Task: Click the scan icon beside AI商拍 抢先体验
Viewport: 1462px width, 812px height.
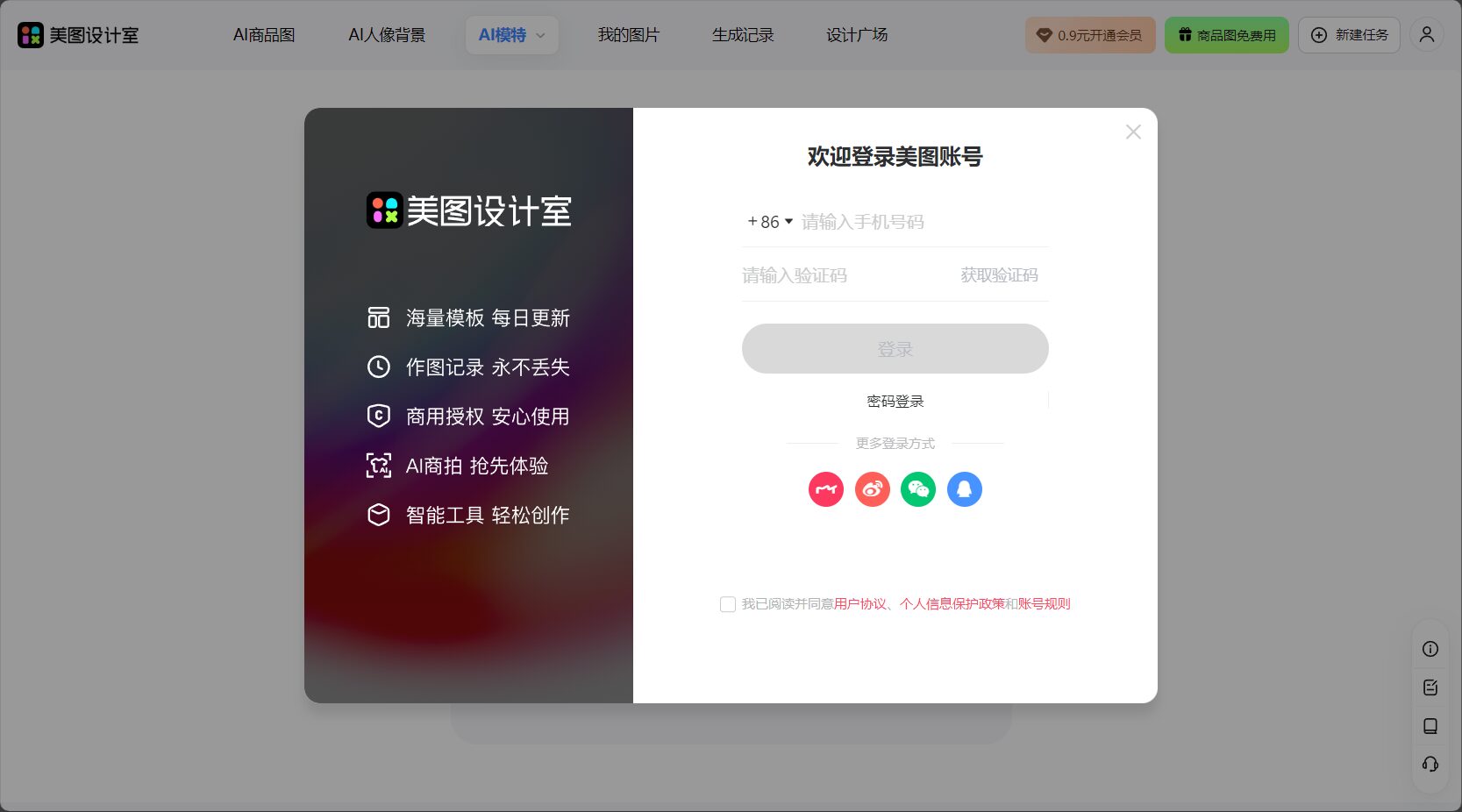Action: [x=378, y=466]
